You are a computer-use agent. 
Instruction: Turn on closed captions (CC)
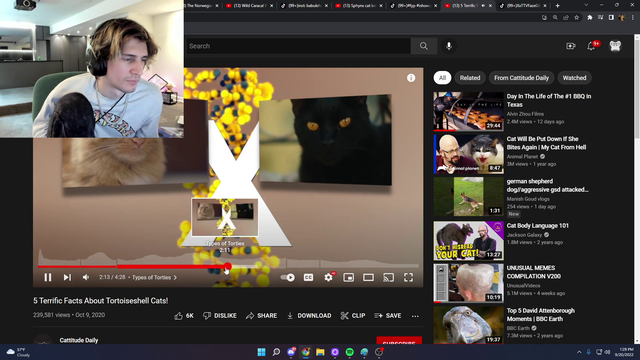[x=308, y=278]
